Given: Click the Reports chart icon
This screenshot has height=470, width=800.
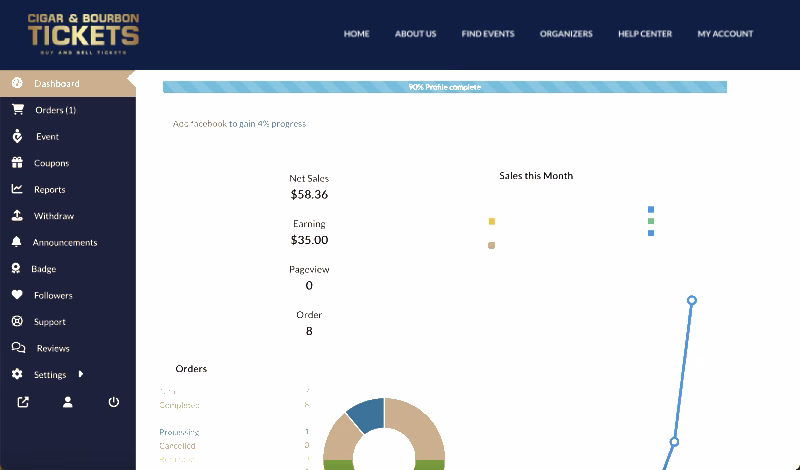Looking at the screenshot, I should tap(17, 189).
